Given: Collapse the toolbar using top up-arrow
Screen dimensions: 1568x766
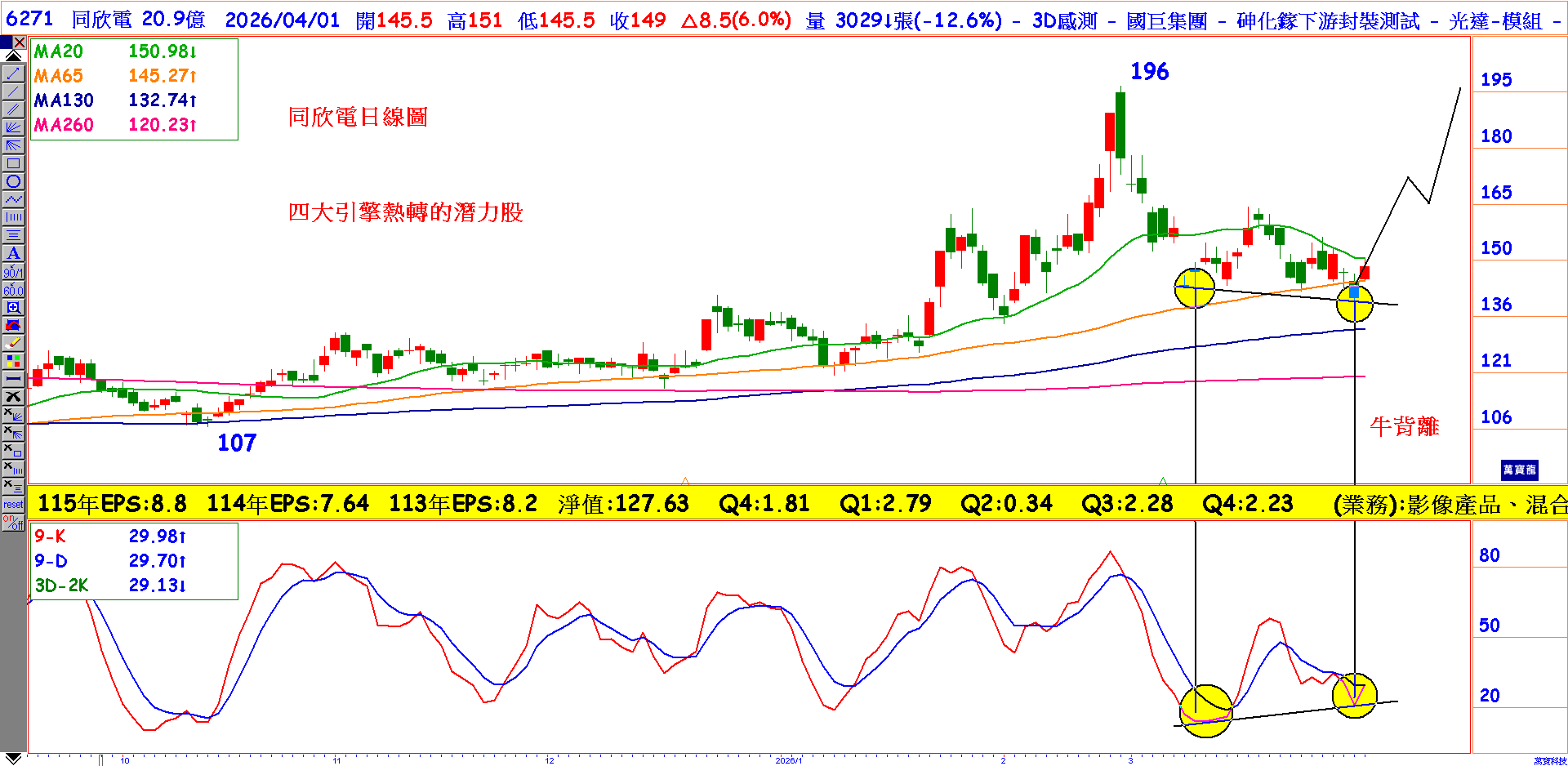Looking at the screenshot, I should coord(13,56).
